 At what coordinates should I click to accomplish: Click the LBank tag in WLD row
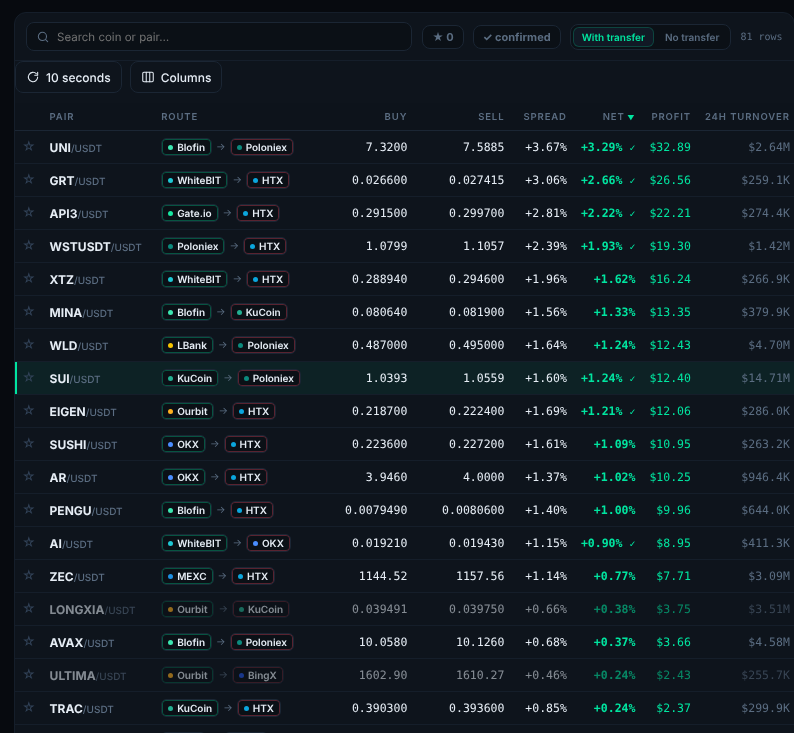tap(187, 345)
